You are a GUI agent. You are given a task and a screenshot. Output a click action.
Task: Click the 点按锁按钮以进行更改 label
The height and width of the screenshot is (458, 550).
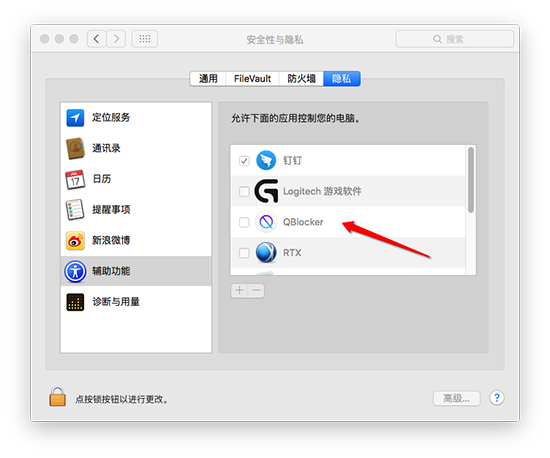pyautogui.click(x=121, y=399)
